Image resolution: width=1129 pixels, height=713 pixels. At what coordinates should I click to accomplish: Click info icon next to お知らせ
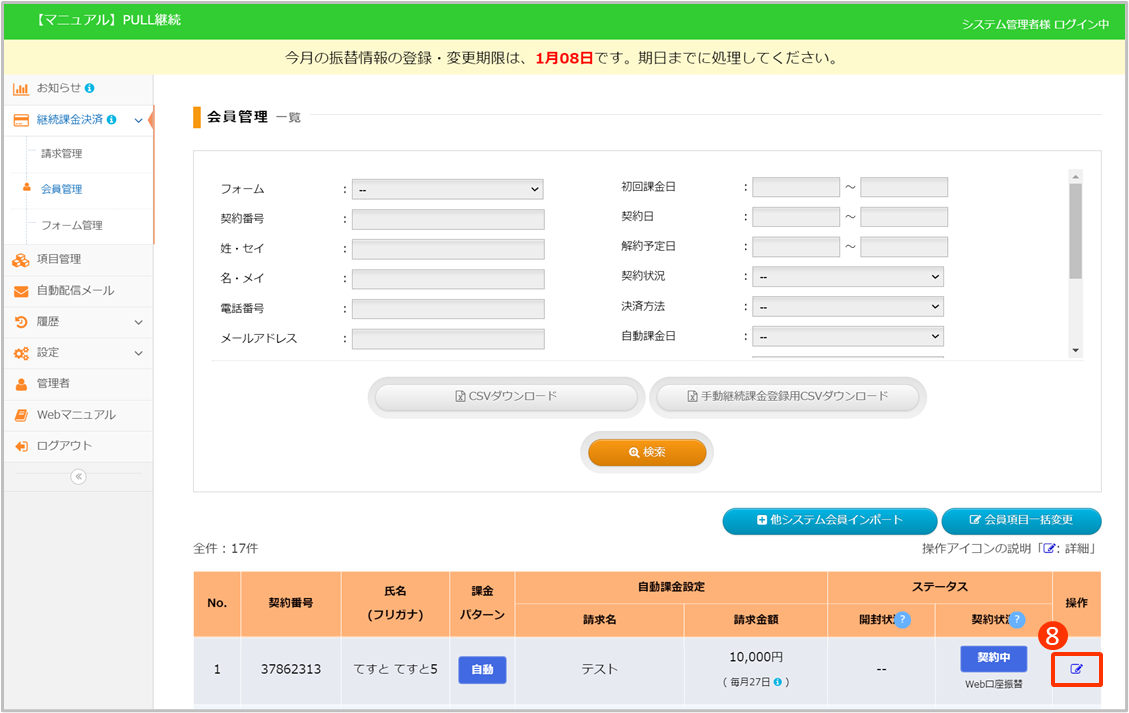coord(90,88)
